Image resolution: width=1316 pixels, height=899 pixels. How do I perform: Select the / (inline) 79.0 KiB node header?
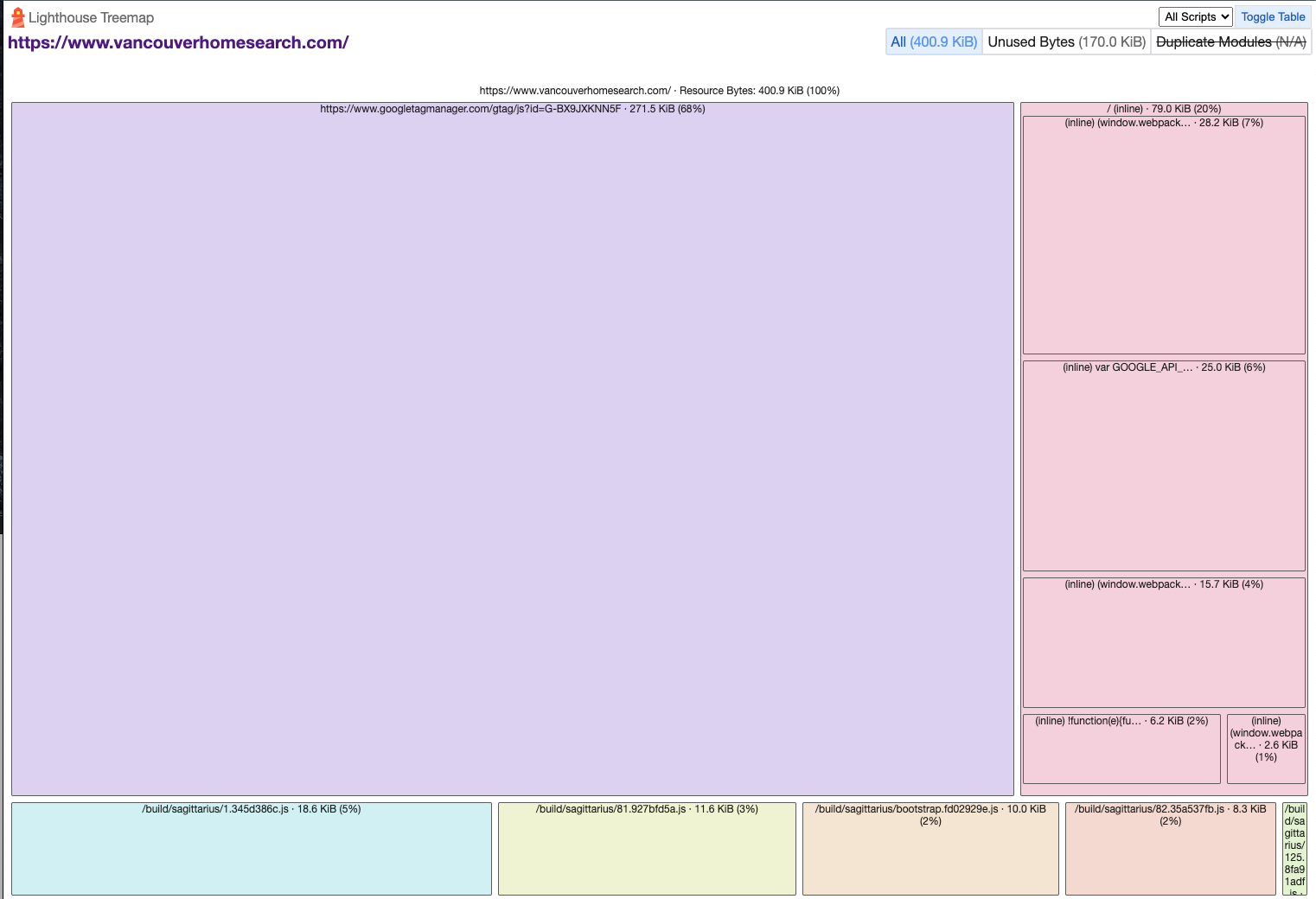[x=1164, y=109]
